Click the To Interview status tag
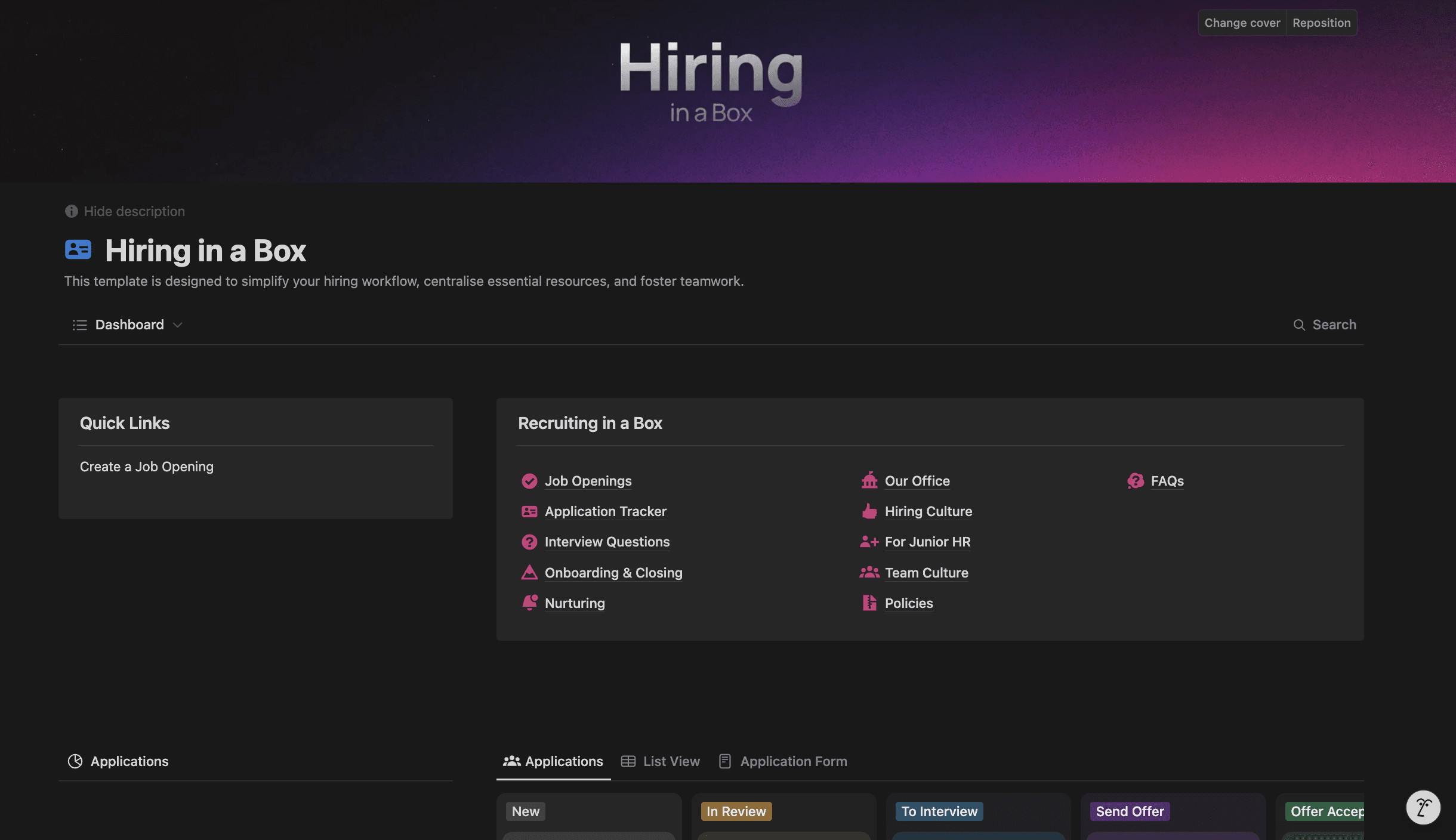 pos(939,811)
